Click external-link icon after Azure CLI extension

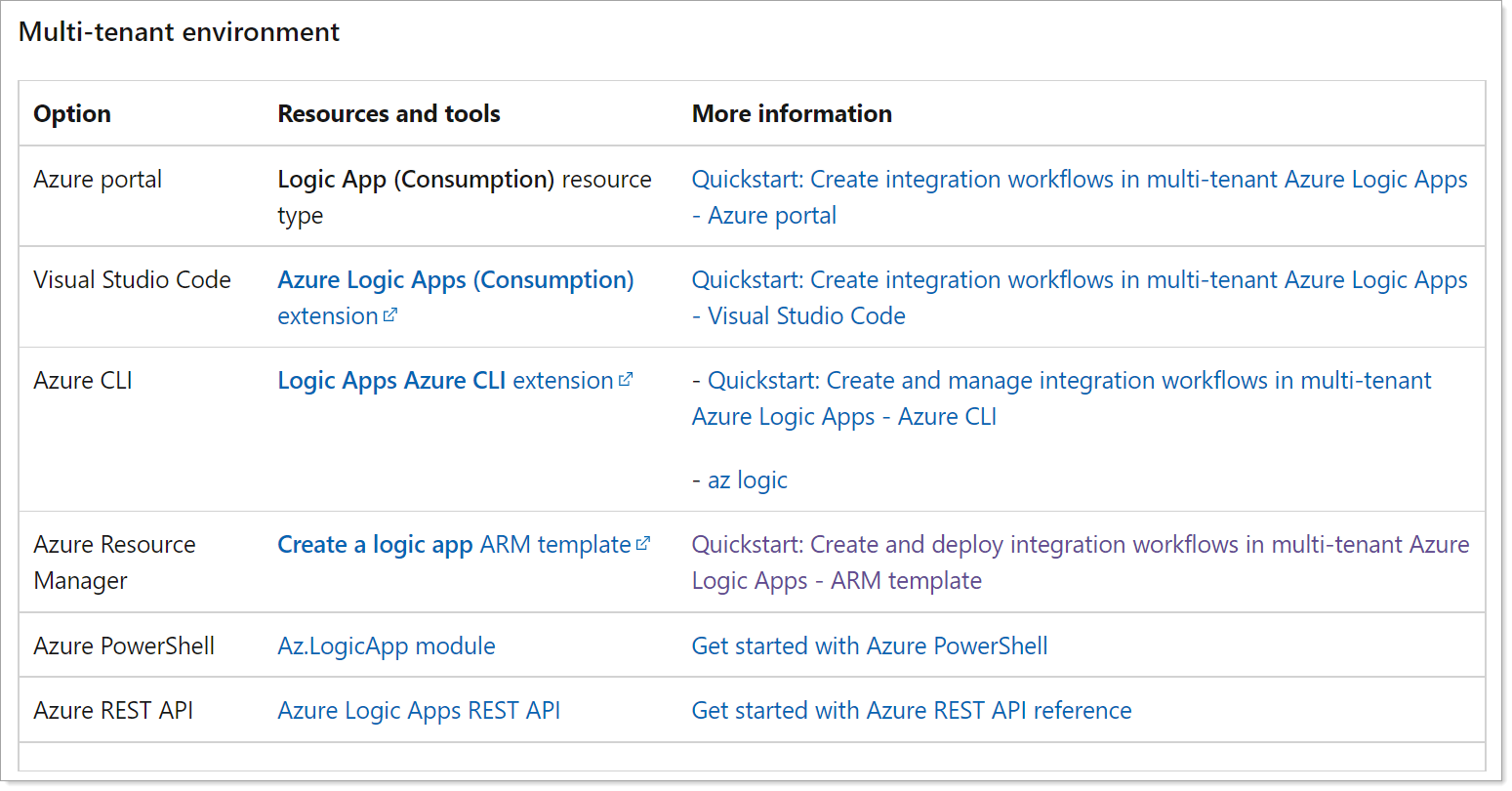tap(626, 380)
